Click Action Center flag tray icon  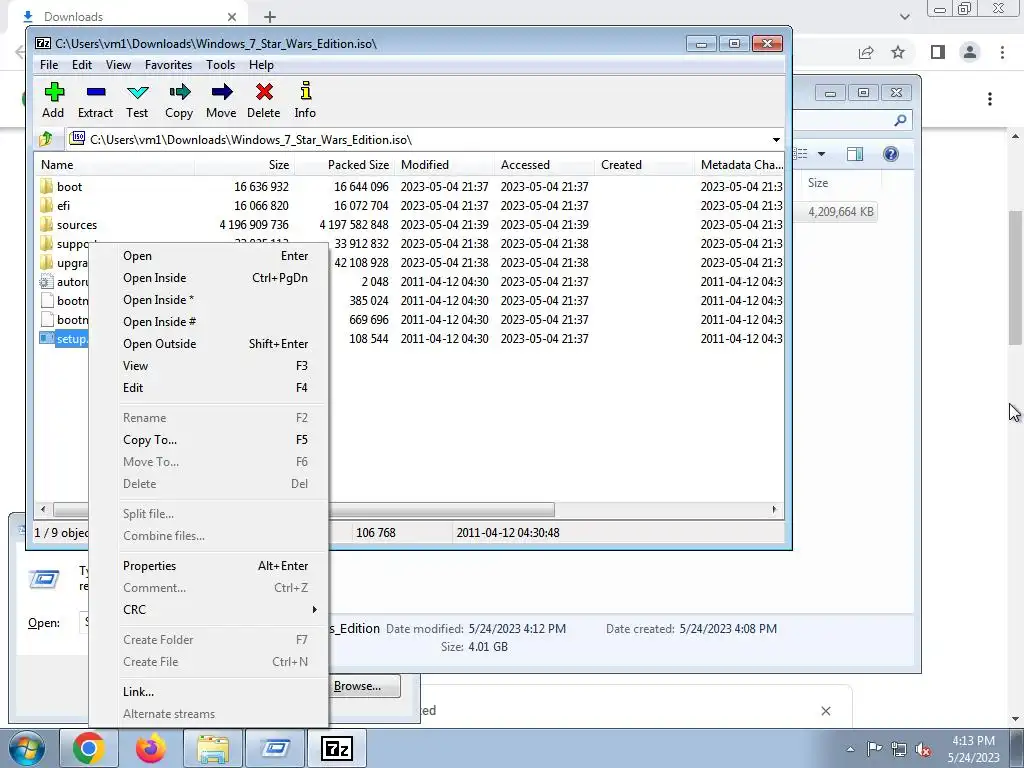click(874, 749)
